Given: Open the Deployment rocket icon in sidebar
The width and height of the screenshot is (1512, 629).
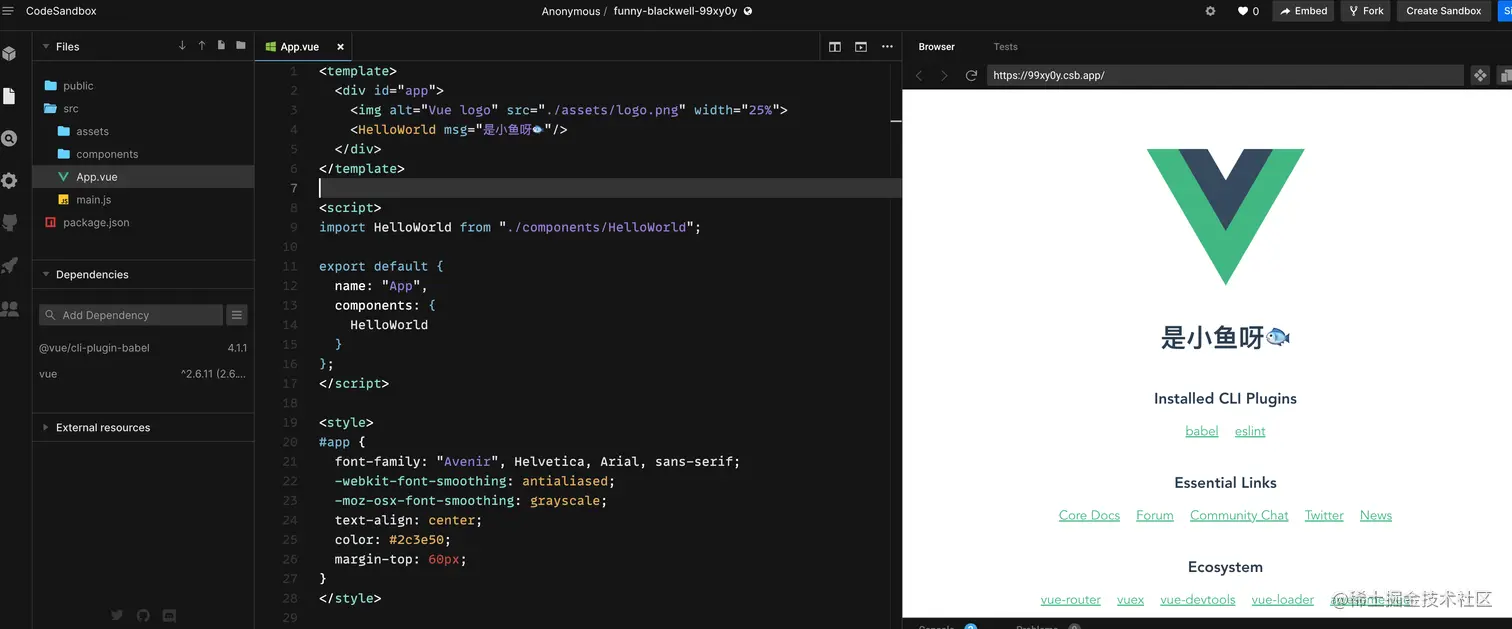Looking at the screenshot, I should 9,266.
